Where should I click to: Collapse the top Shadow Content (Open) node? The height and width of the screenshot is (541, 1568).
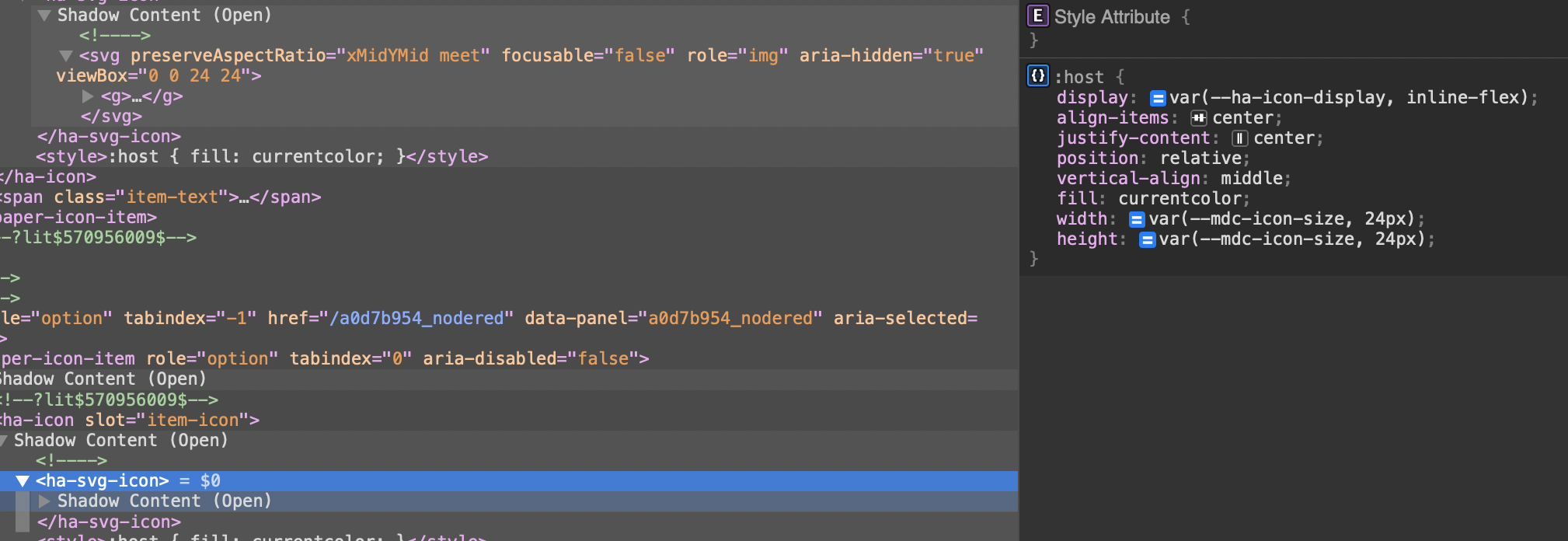(44, 15)
